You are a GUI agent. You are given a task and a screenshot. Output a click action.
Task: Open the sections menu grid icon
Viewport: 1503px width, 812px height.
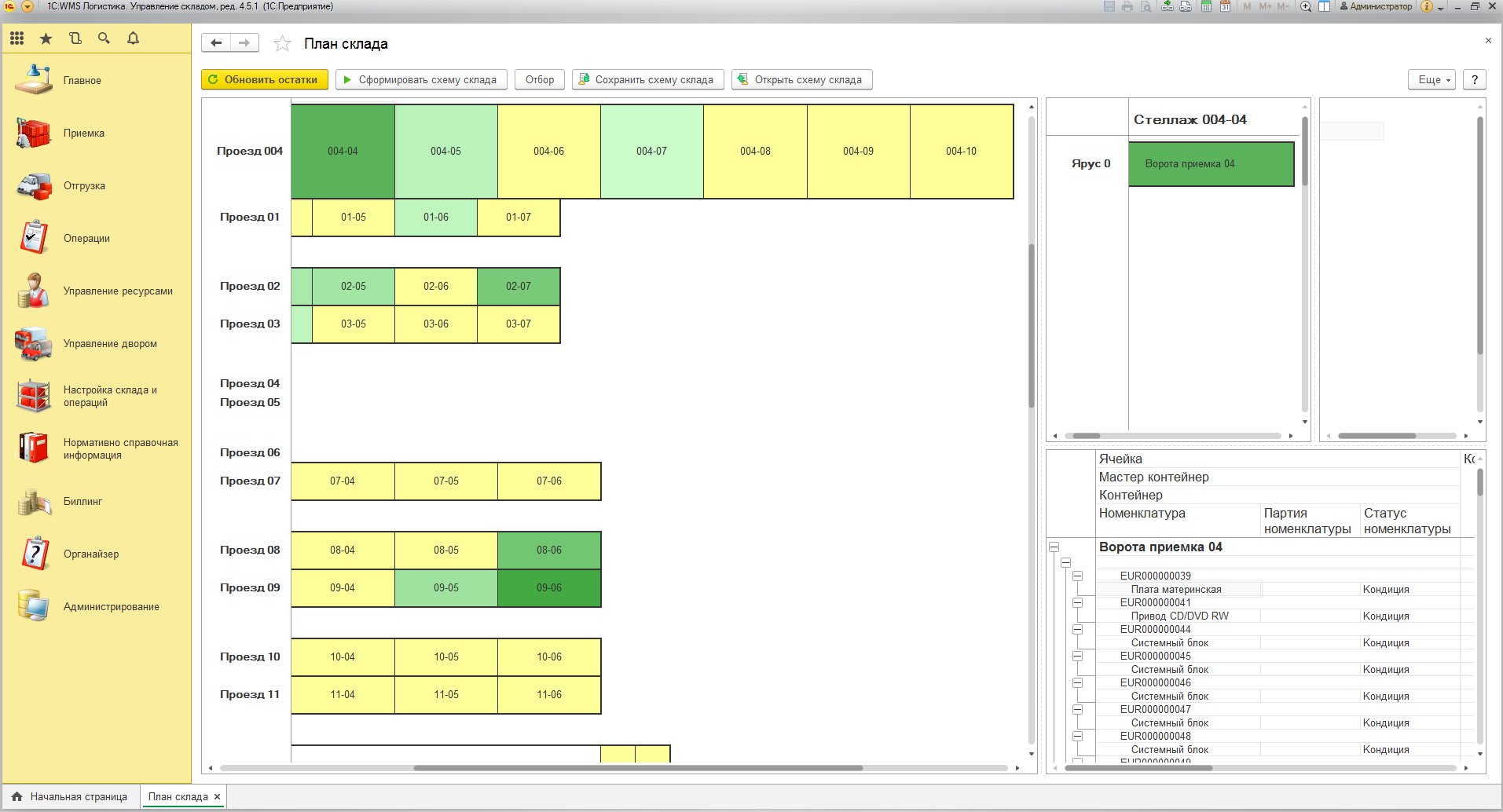[17, 38]
